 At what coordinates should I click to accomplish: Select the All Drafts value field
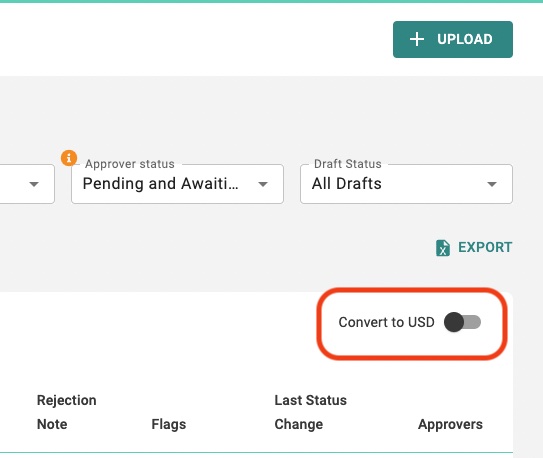[406, 184]
